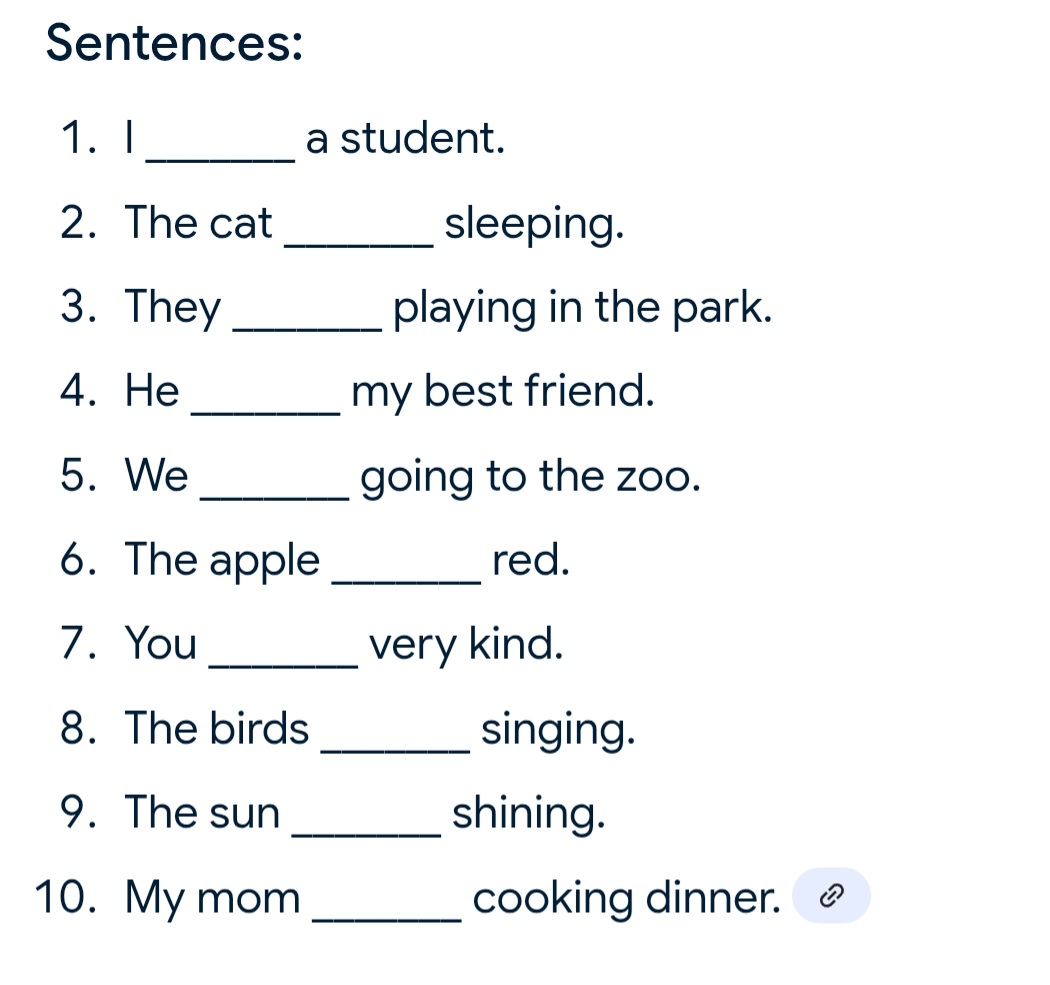Click the word 'sleeping.'
The height and width of the screenshot is (985, 1050).
(534, 224)
